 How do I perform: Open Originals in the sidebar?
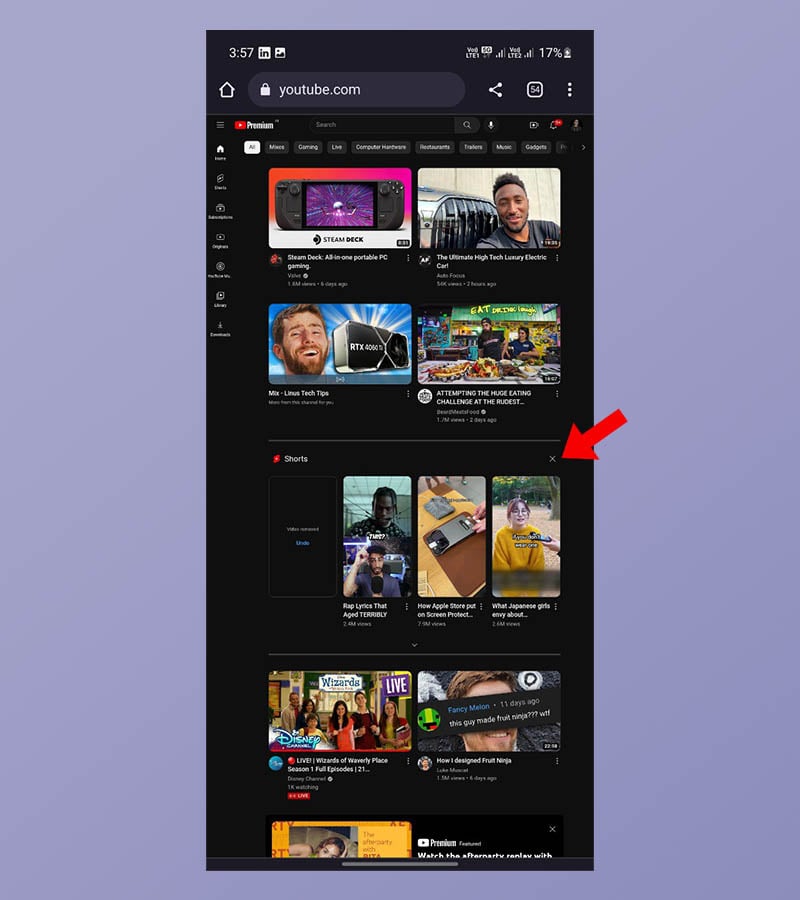click(220, 240)
